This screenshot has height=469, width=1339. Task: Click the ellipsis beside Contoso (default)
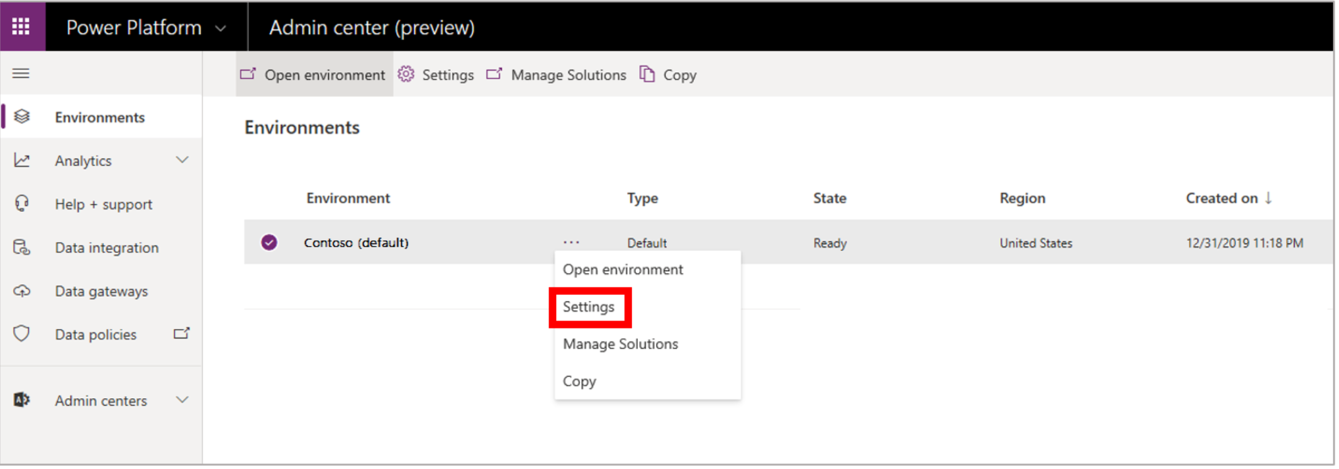point(571,242)
